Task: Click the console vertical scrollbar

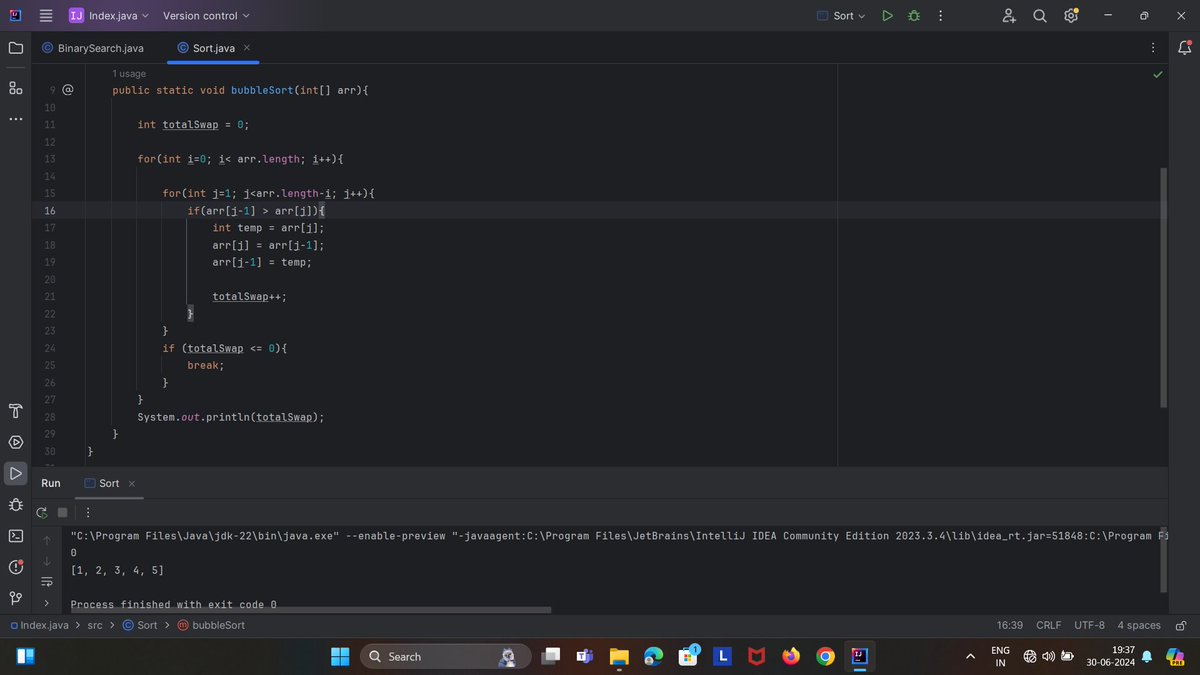Action: click(1163, 560)
